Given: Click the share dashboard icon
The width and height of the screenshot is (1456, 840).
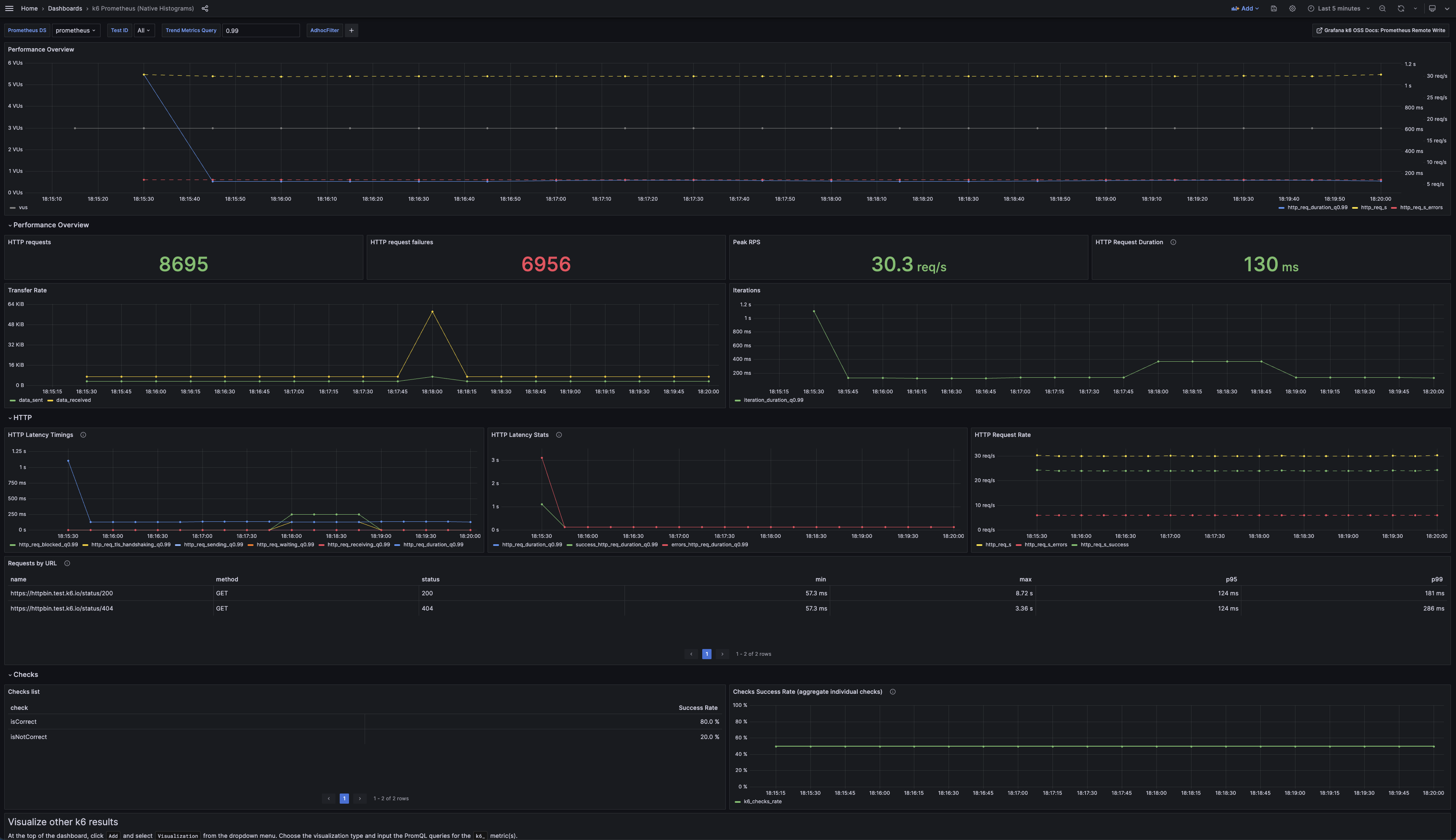Looking at the screenshot, I should coord(205,8).
